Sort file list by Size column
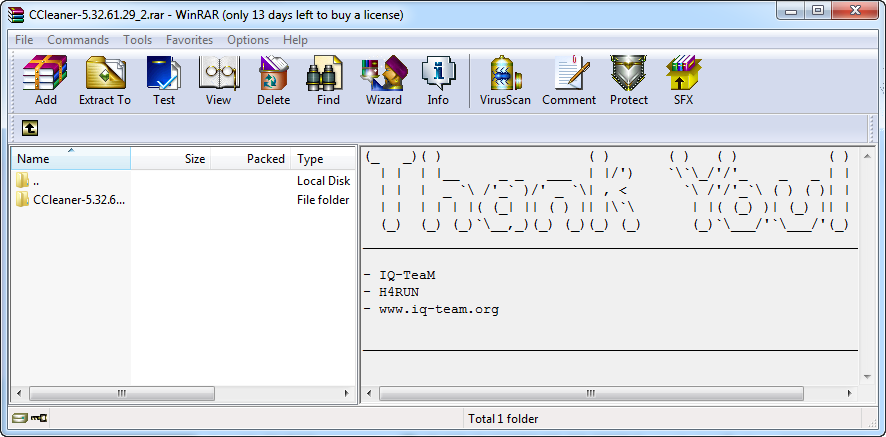Image resolution: width=886 pixels, height=437 pixels. coord(171,159)
